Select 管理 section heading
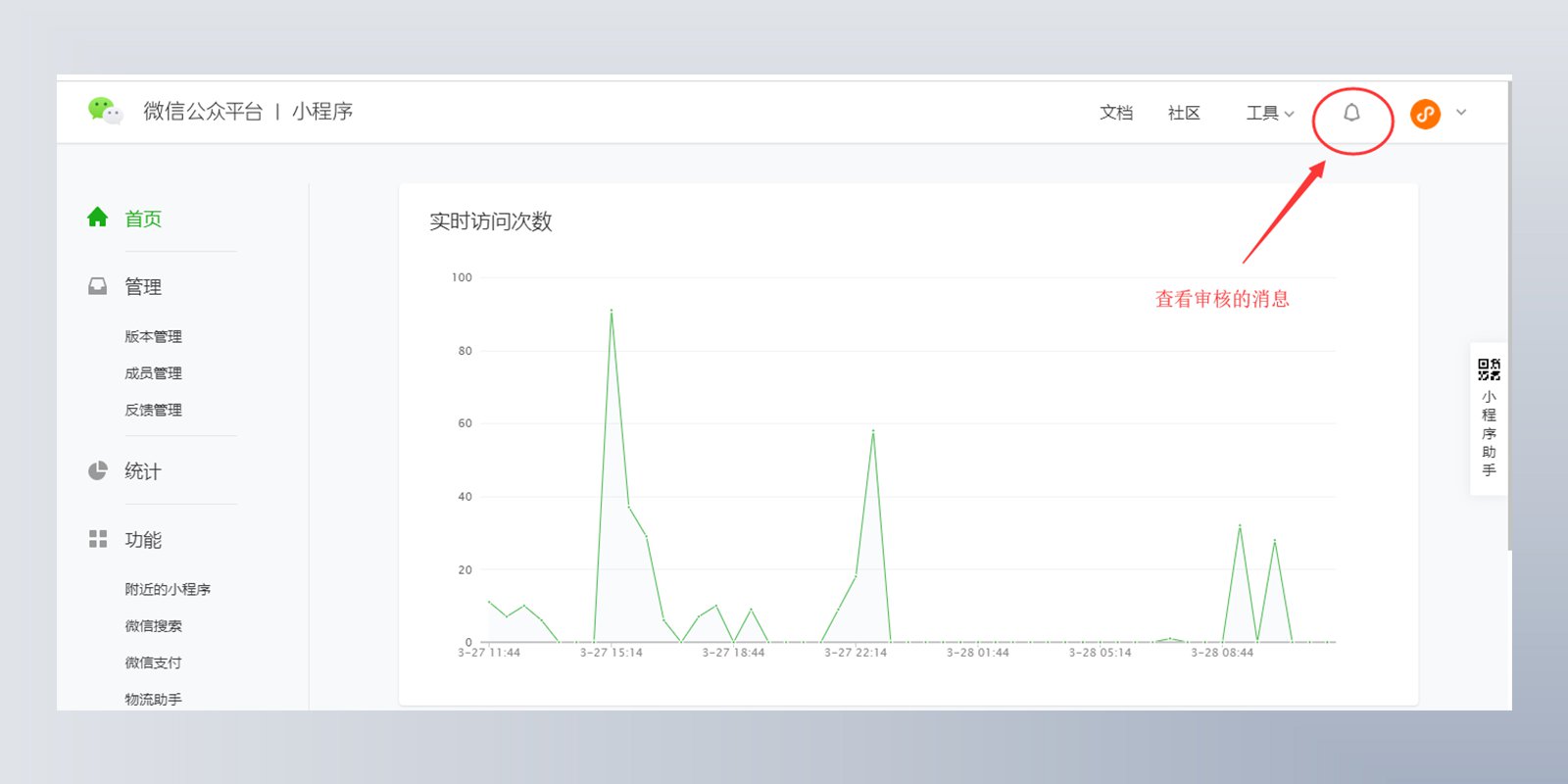 [x=143, y=287]
